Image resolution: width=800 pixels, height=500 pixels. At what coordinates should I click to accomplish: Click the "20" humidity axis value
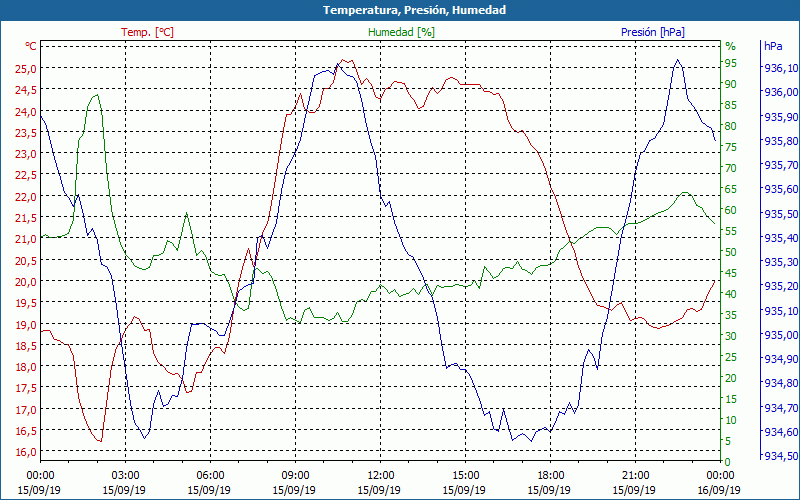click(x=731, y=378)
